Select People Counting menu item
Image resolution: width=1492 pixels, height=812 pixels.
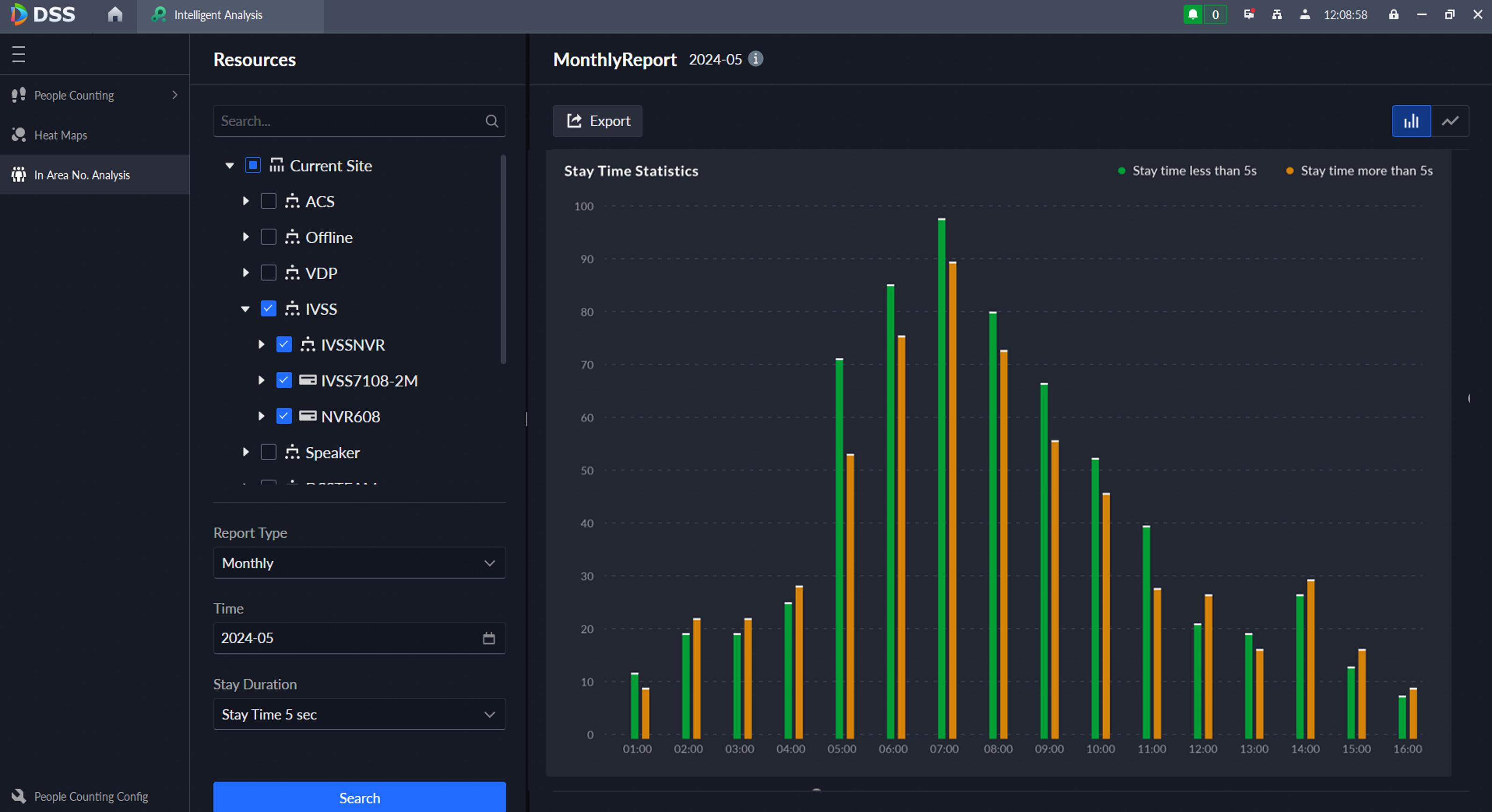point(74,95)
